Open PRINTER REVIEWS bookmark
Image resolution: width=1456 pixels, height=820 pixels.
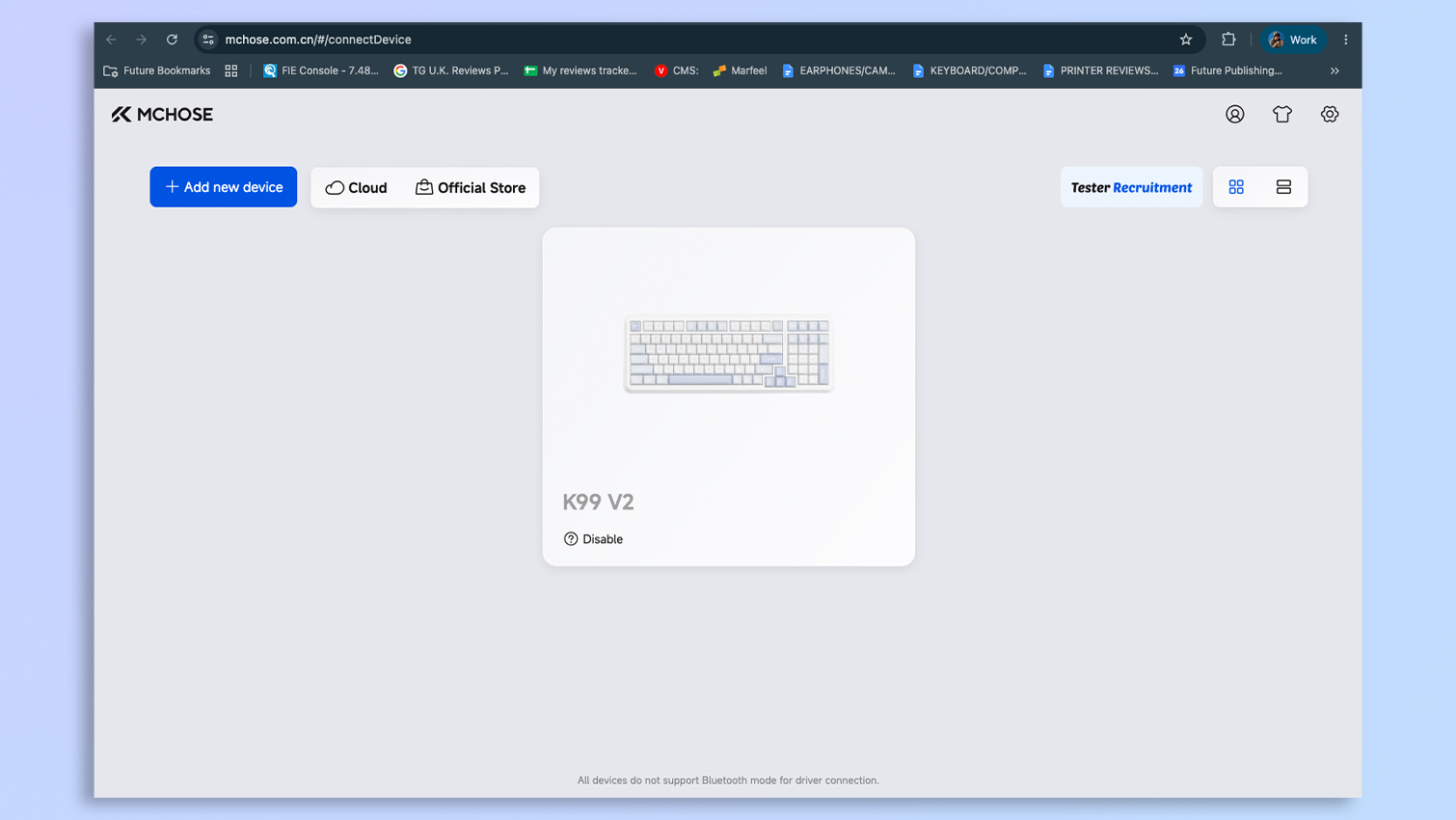pyautogui.click(x=1100, y=70)
